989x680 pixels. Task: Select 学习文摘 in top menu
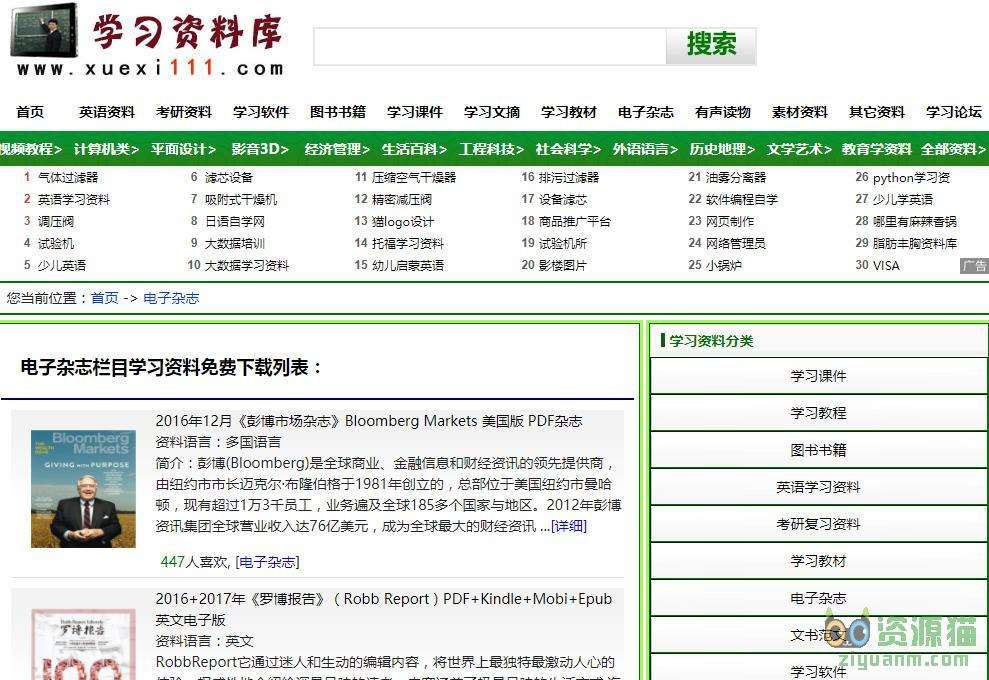(491, 112)
